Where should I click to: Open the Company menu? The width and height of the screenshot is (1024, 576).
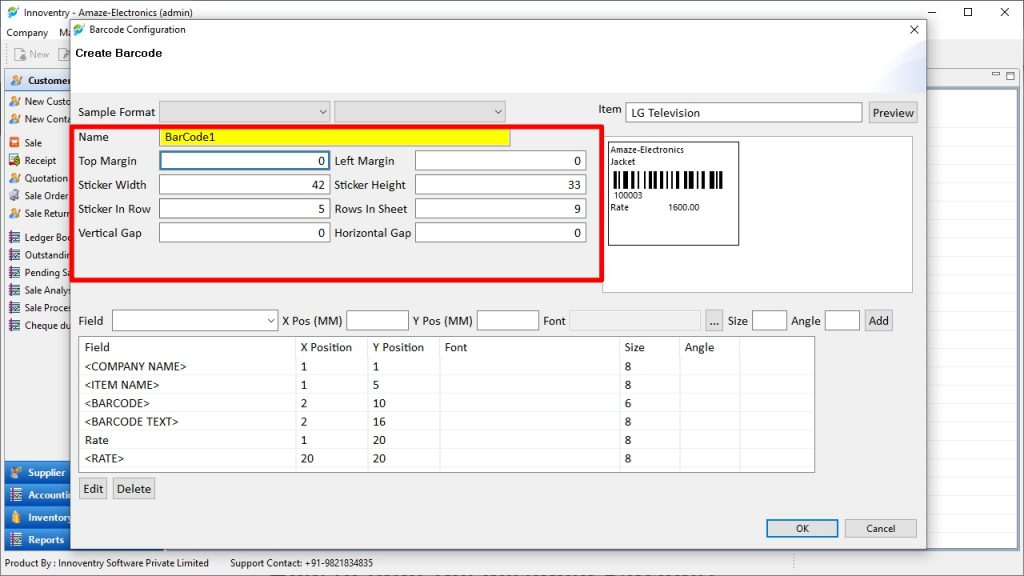tap(27, 33)
